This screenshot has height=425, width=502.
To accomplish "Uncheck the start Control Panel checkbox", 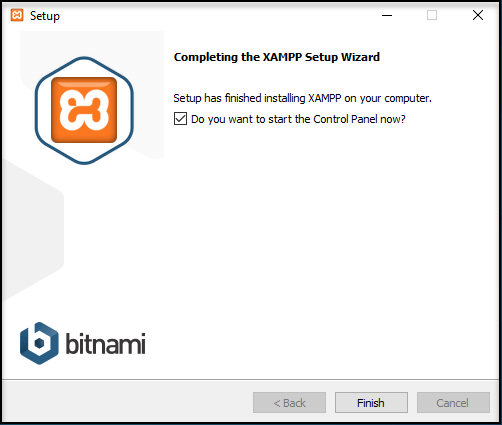I will coord(180,119).
